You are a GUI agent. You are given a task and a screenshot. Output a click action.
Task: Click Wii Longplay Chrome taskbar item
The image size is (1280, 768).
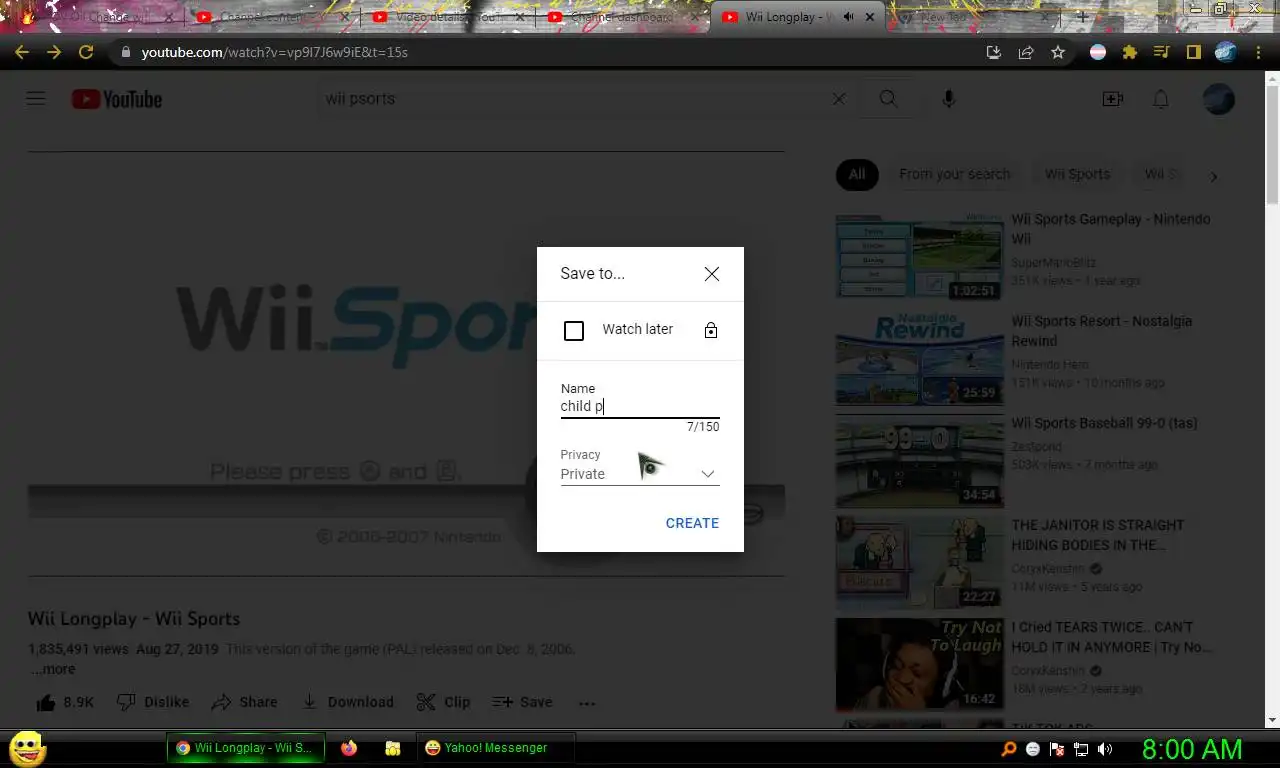pyautogui.click(x=245, y=748)
